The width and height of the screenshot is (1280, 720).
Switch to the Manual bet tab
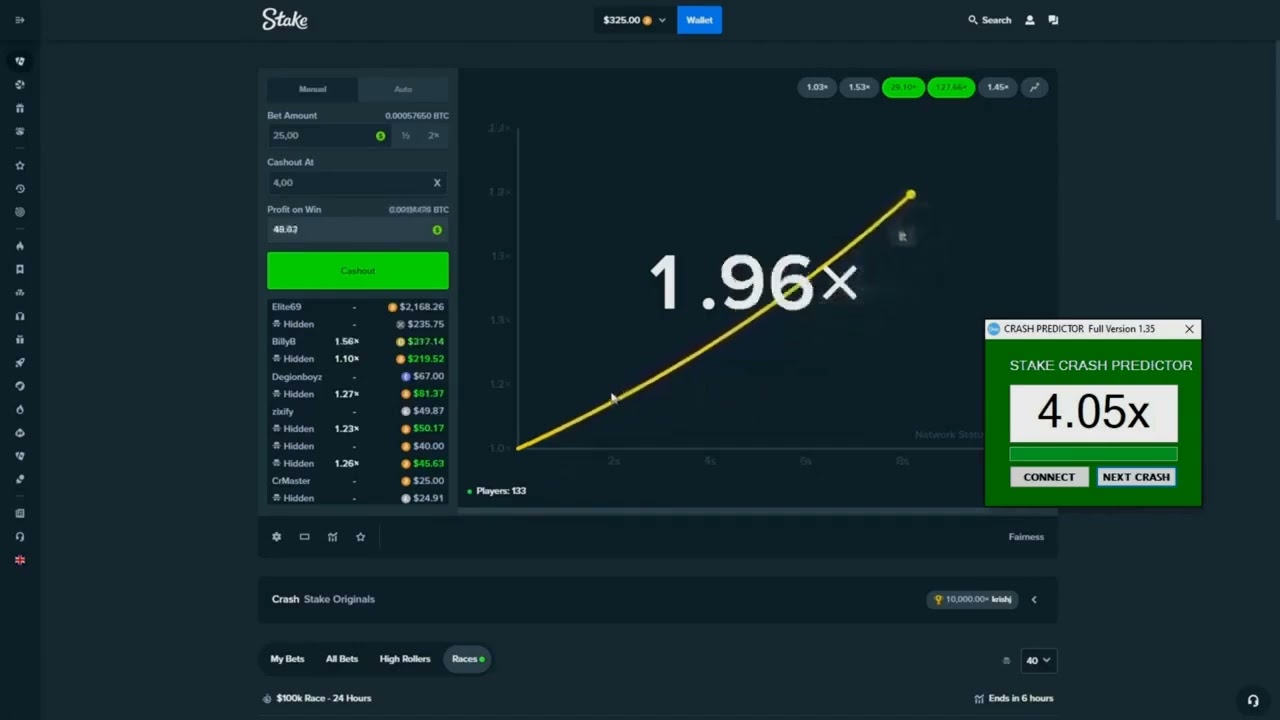tap(312, 89)
